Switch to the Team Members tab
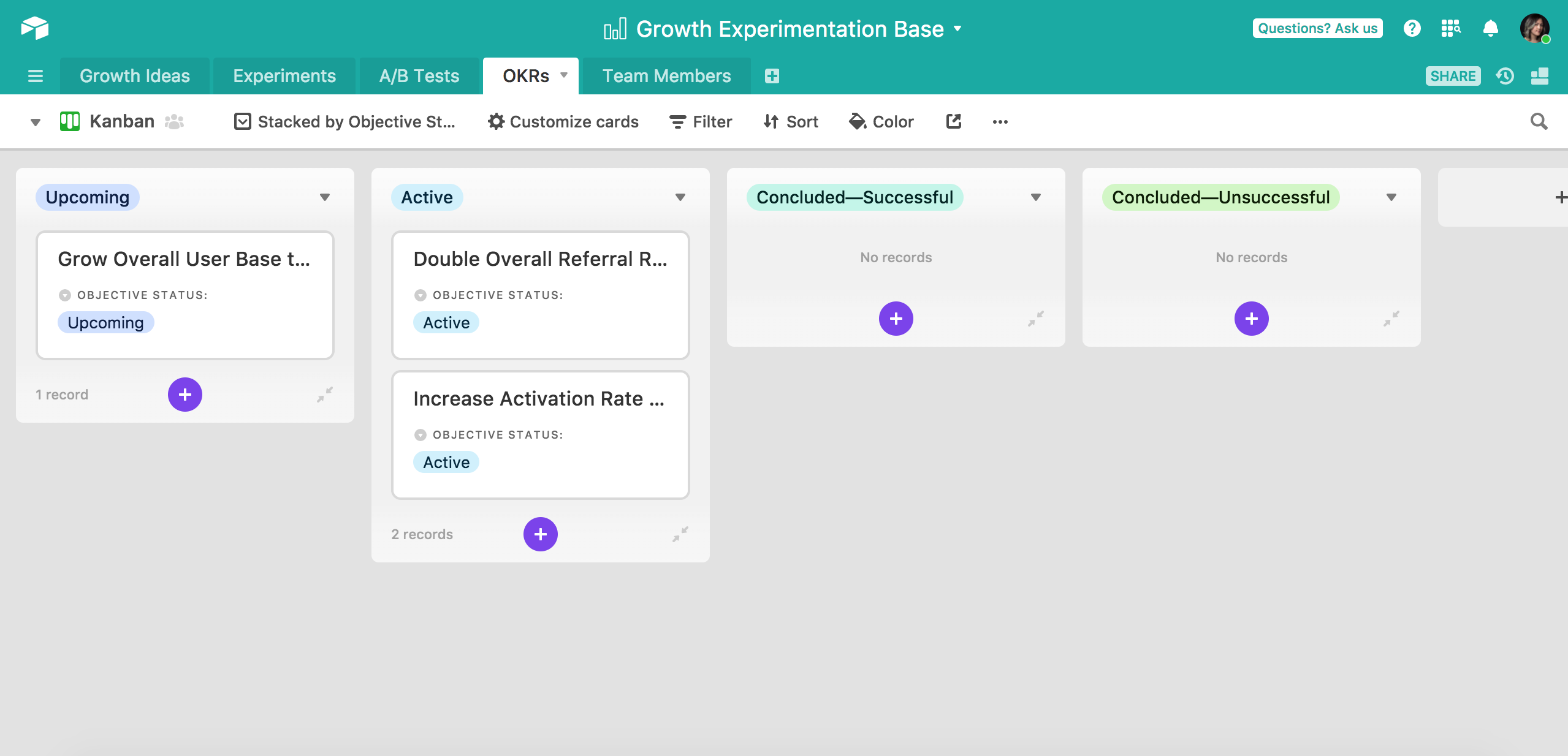The image size is (1568, 756). click(666, 76)
